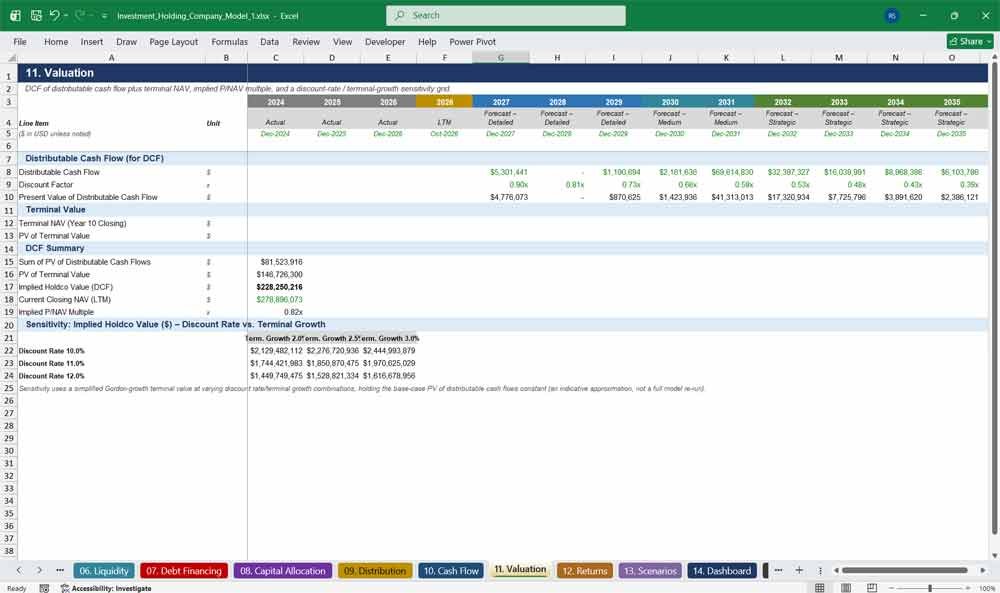The image size is (1000, 593).
Task: Click the Share button
Action: coord(970,41)
